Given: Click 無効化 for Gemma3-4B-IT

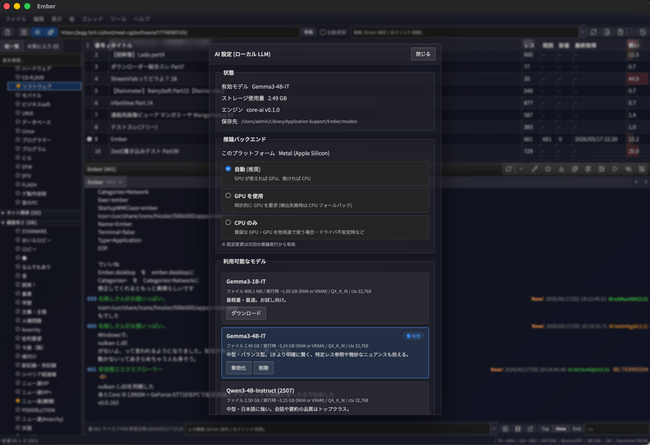Looking at the screenshot, I should (238, 368).
